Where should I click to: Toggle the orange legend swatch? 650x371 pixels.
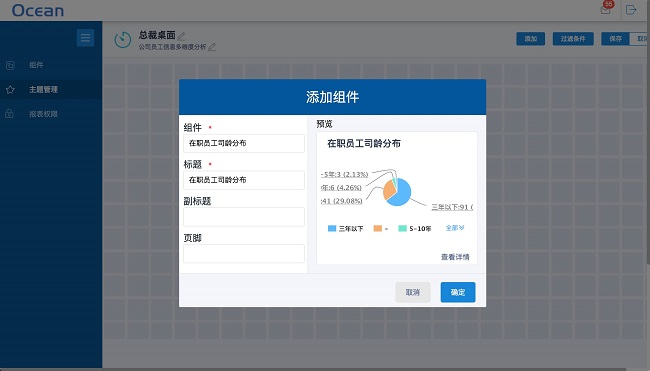point(377,228)
